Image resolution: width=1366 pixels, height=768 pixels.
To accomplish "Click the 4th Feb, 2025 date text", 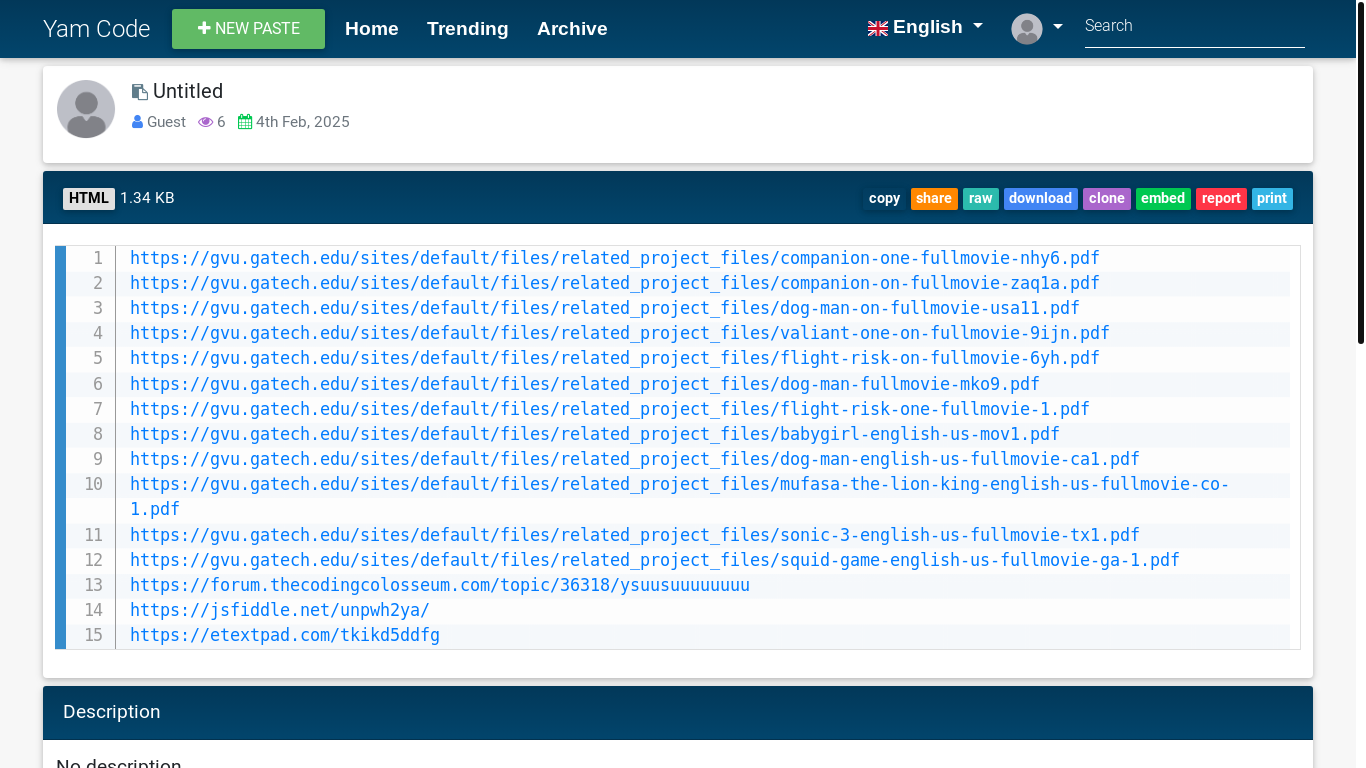I will click(x=303, y=122).
